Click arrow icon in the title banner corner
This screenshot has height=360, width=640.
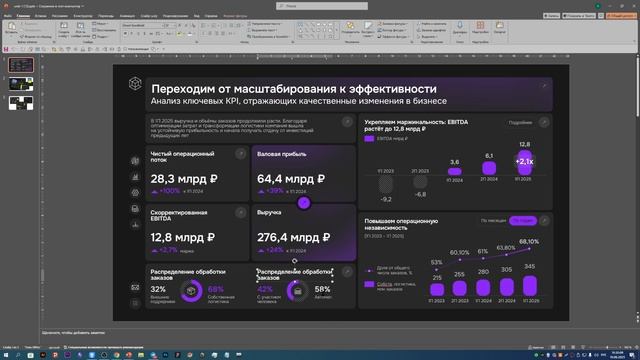pos(544,86)
